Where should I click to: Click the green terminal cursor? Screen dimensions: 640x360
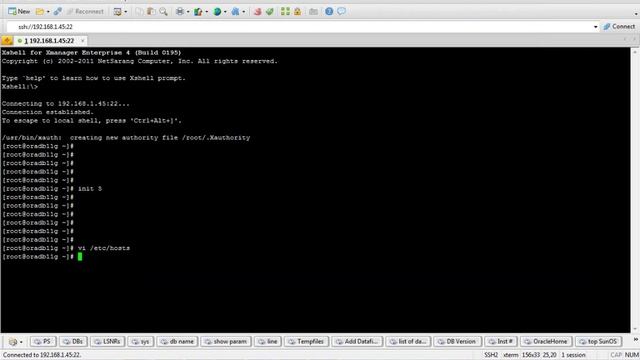click(80, 257)
